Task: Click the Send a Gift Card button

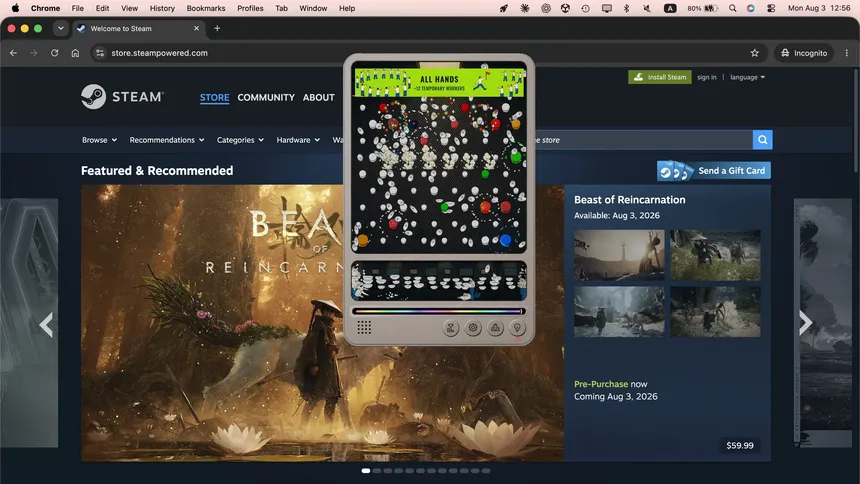Action: (x=714, y=171)
